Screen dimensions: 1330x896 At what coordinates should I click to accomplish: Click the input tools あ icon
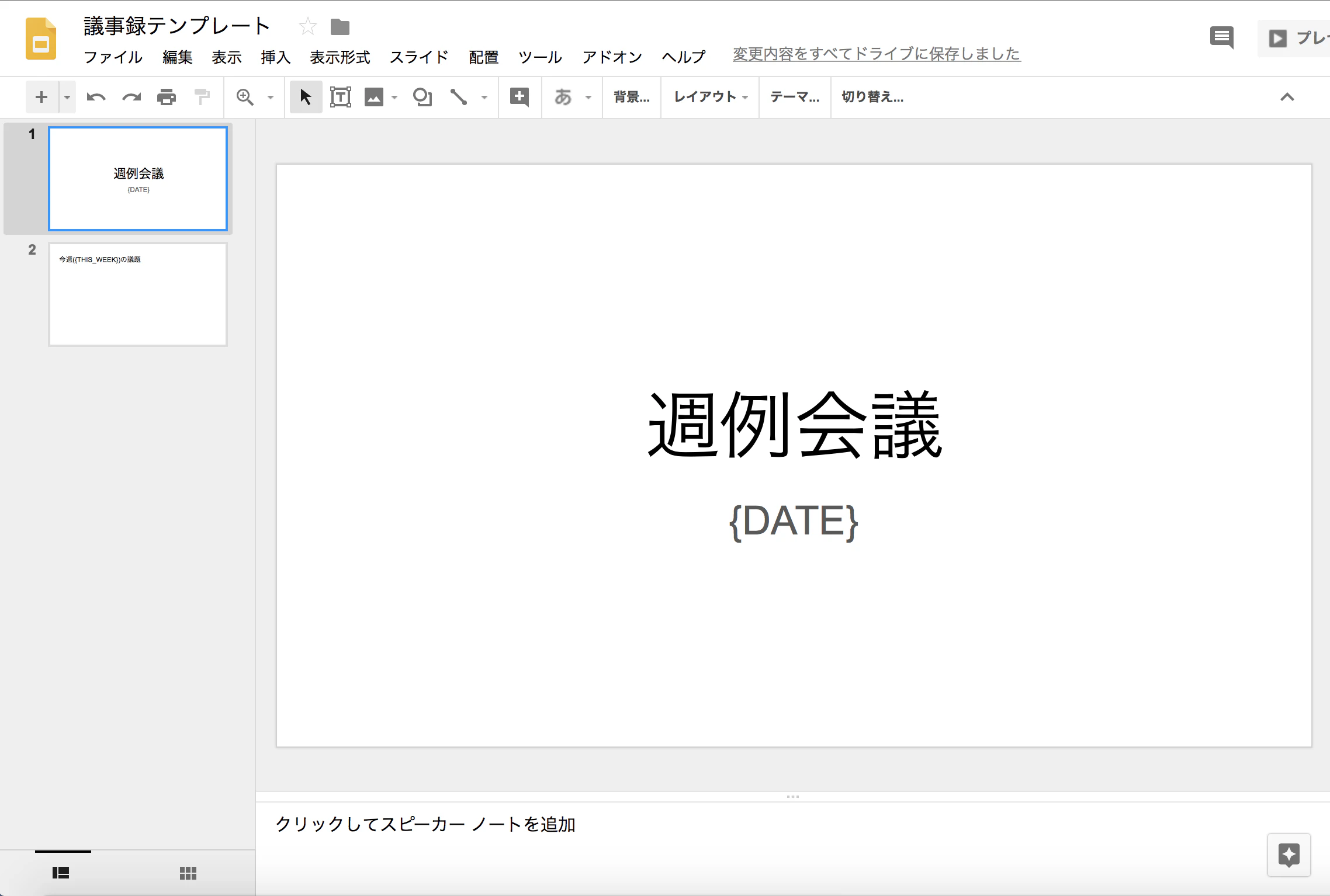[x=563, y=97]
